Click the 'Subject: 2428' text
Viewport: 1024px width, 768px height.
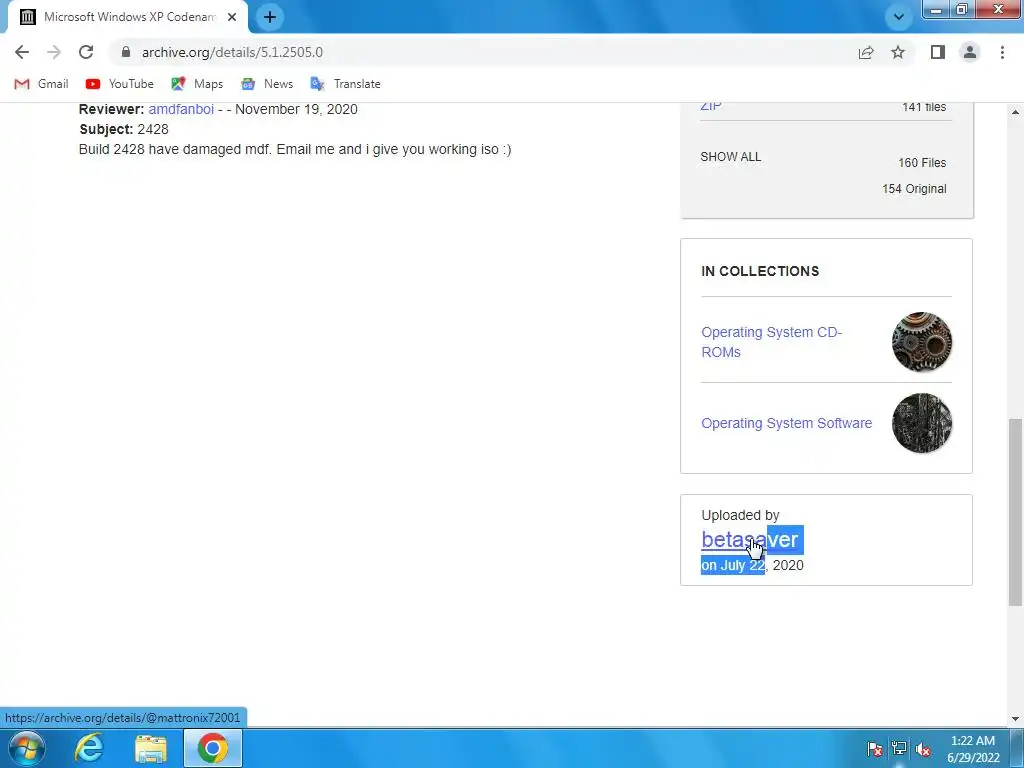point(124,129)
